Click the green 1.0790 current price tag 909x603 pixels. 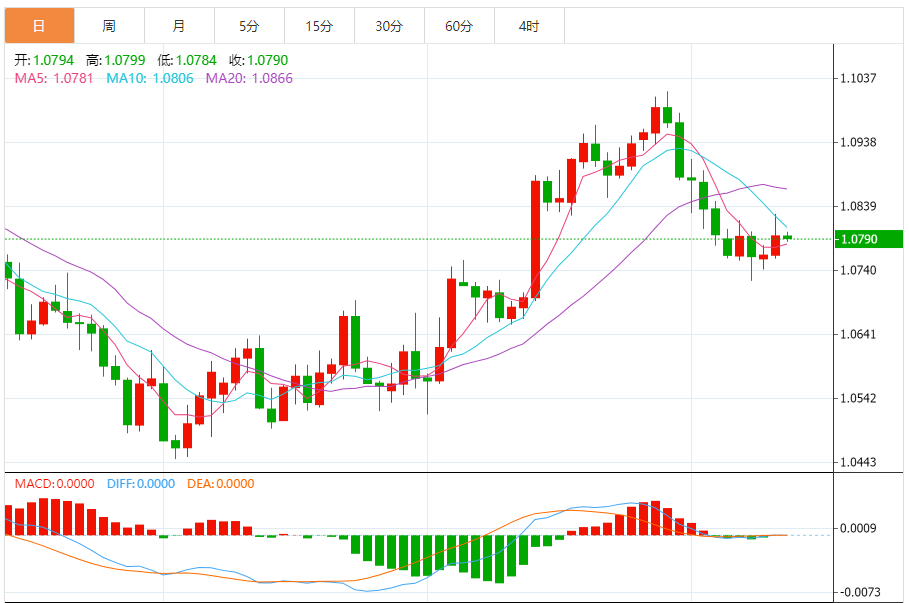click(868, 239)
